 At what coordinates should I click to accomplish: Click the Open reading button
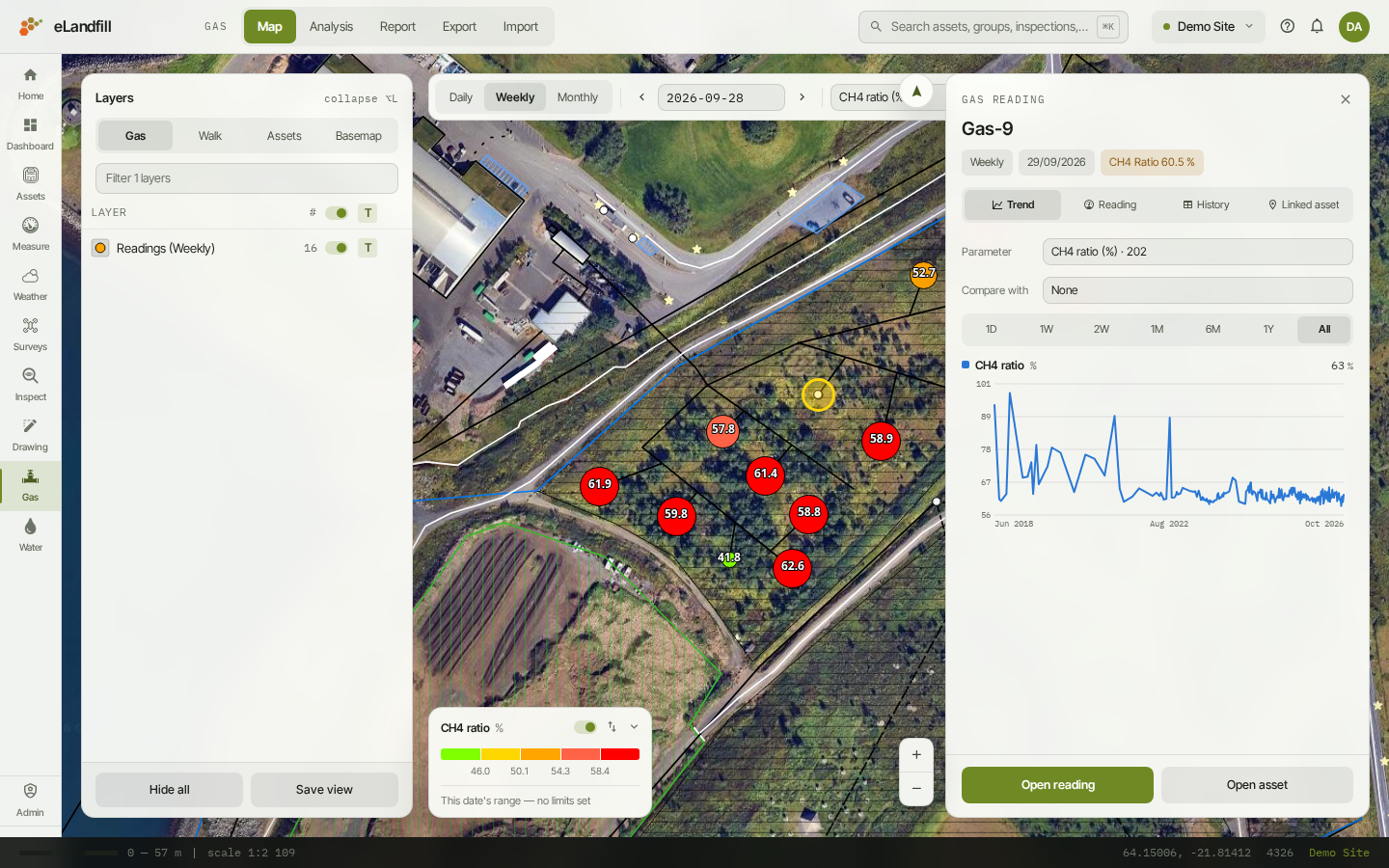(1057, 785)
